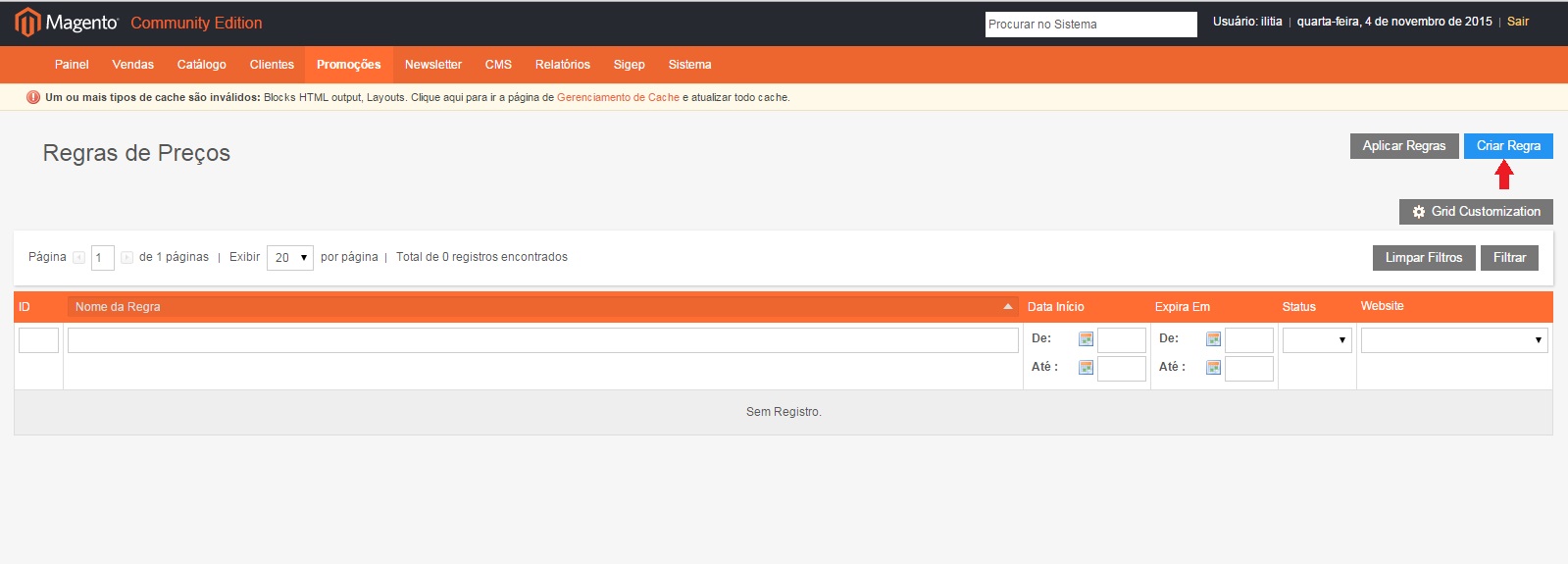Image resolution: width=1568 pixels, height=564 pixels.
Task: Click the Website column header
Action: [1382, 306]
